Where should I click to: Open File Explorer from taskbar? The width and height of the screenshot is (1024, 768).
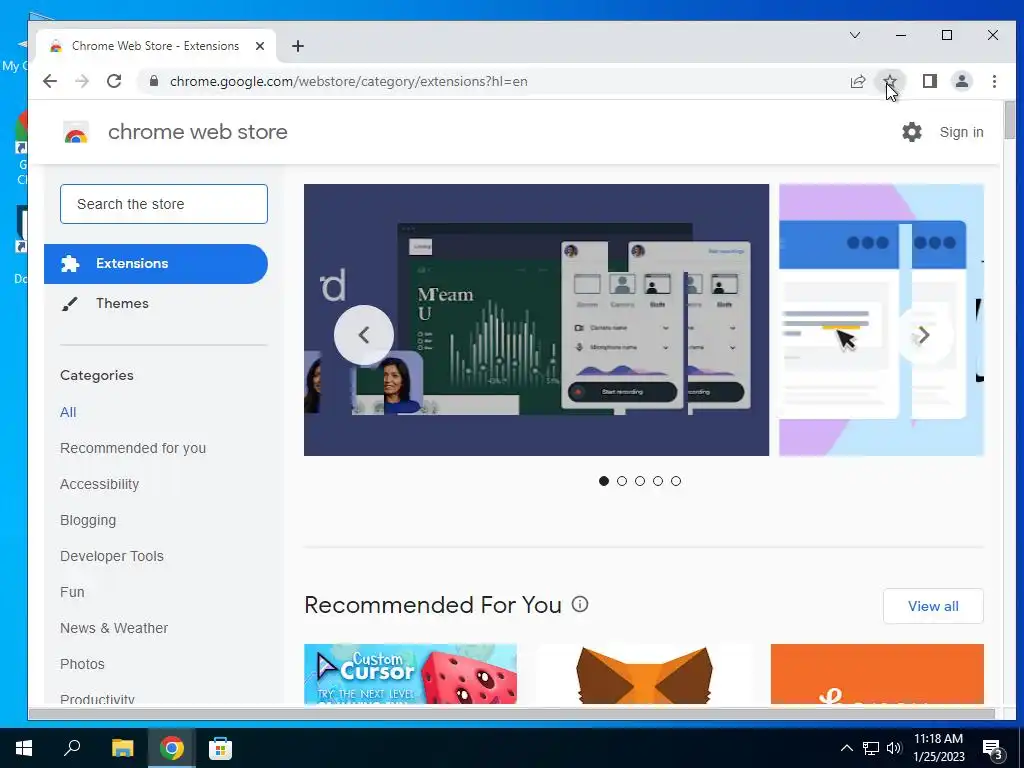click(122, 748)
